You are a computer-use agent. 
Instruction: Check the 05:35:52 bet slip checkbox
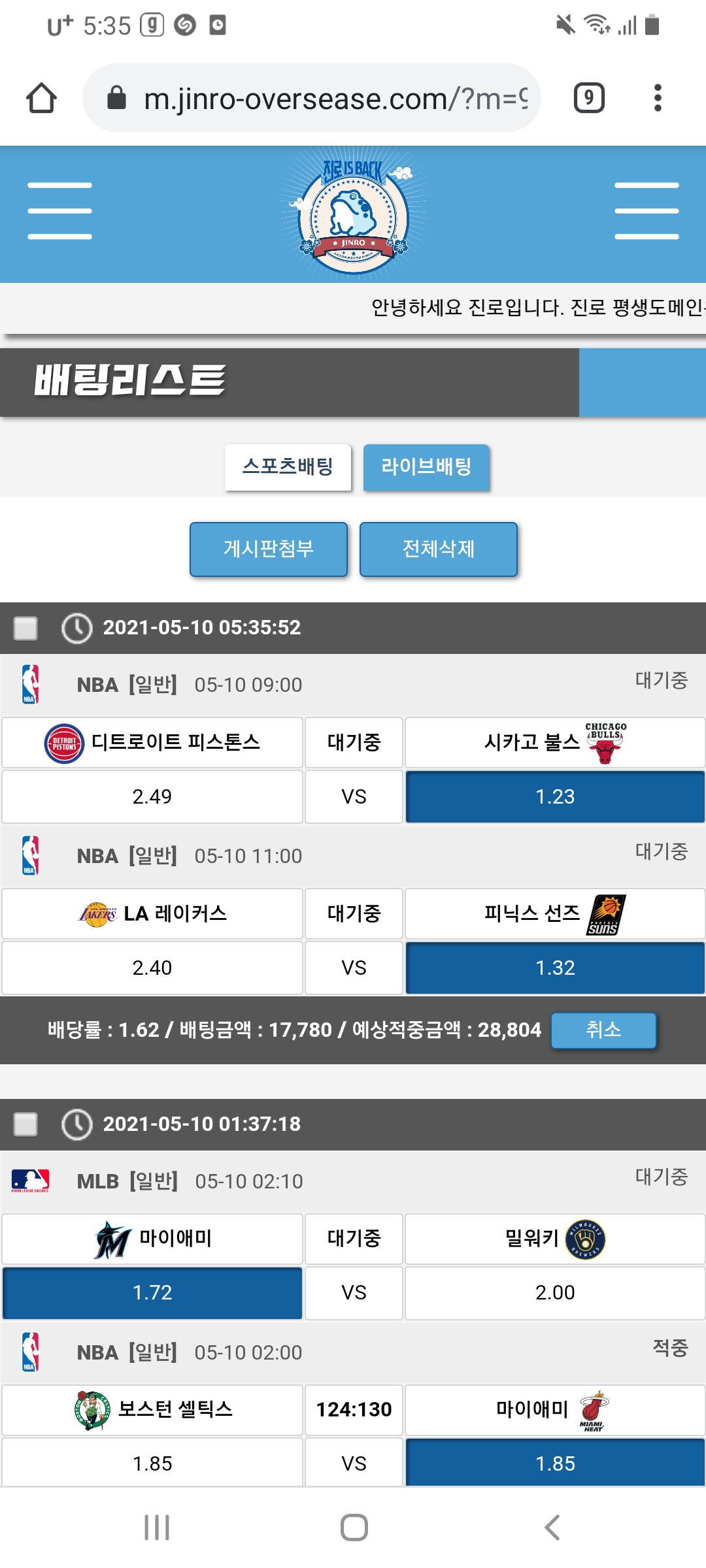click(26, 628)
